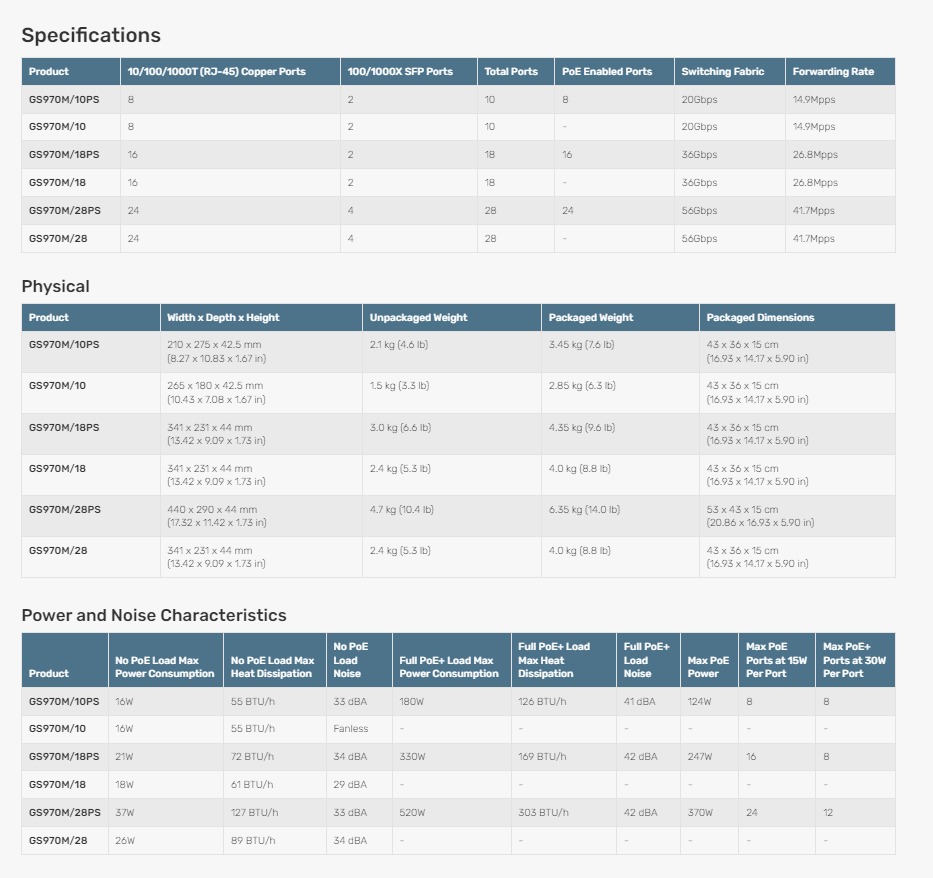Click the 2.1 kg (4.6 lb) weight

pos(399,344)
